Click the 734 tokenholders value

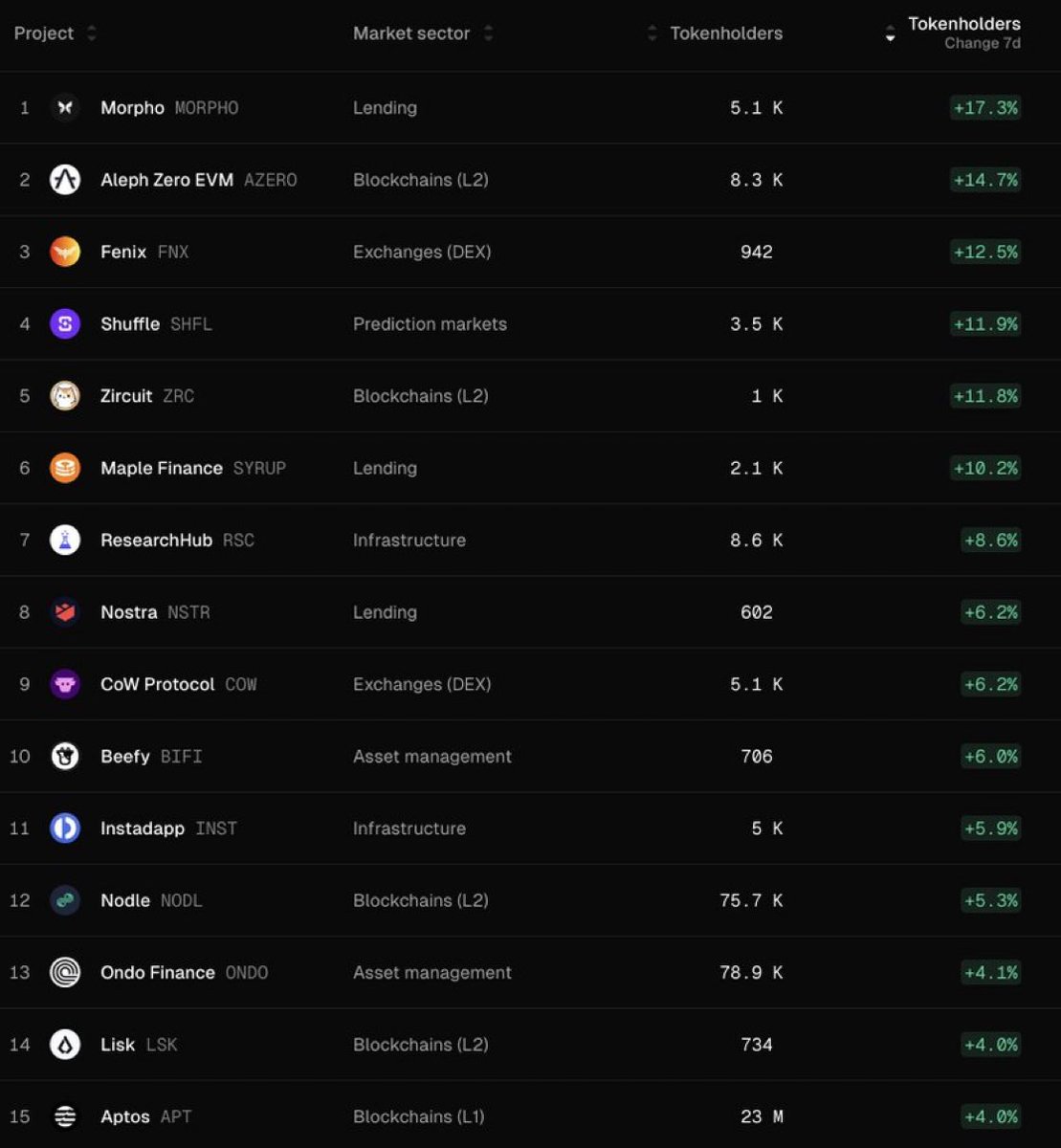point(757,1045)
